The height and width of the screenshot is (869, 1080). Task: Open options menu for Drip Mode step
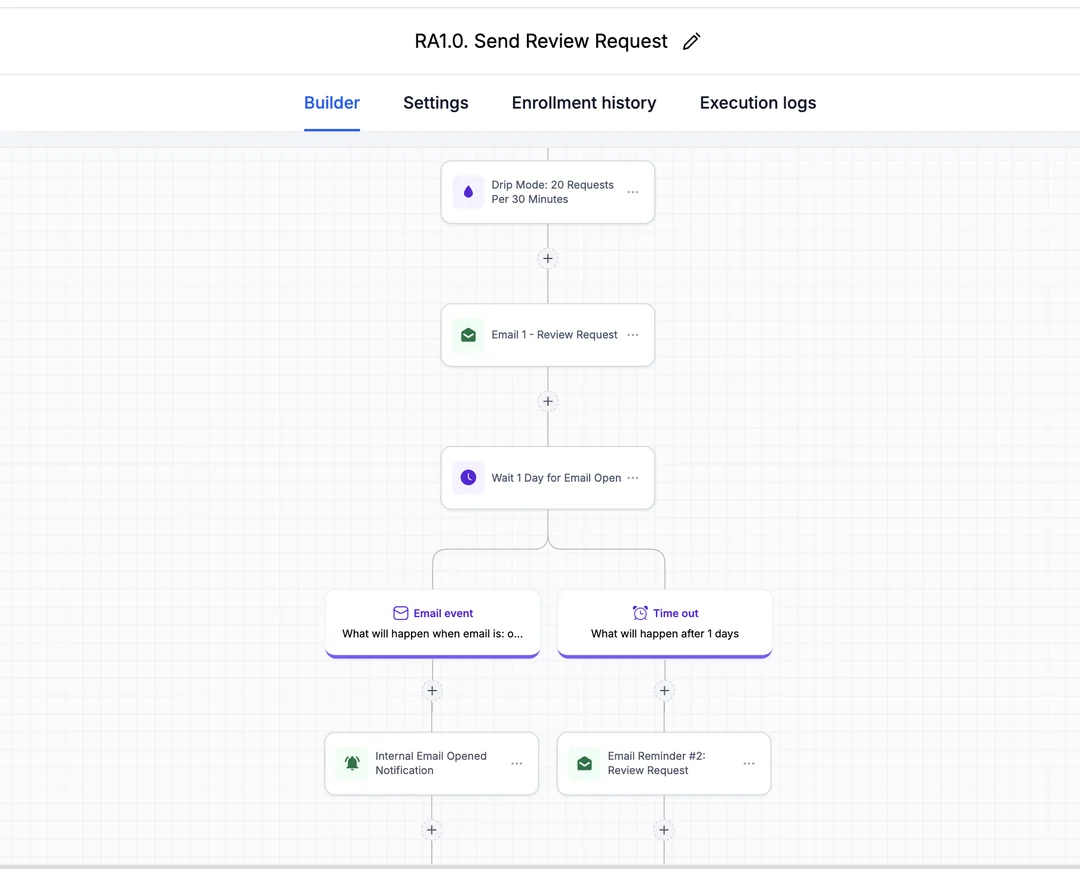click(x=633, y=192)
